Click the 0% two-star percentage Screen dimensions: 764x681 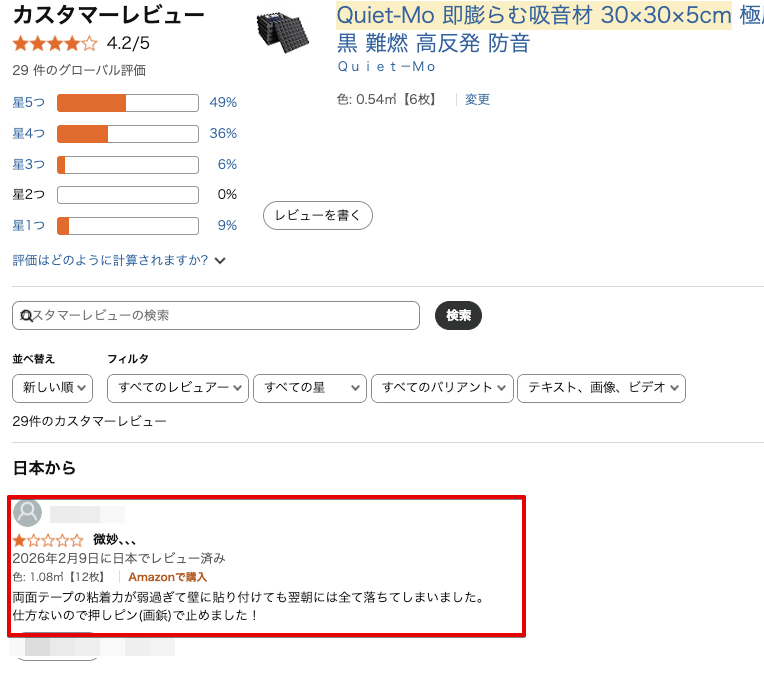[227, 195]
